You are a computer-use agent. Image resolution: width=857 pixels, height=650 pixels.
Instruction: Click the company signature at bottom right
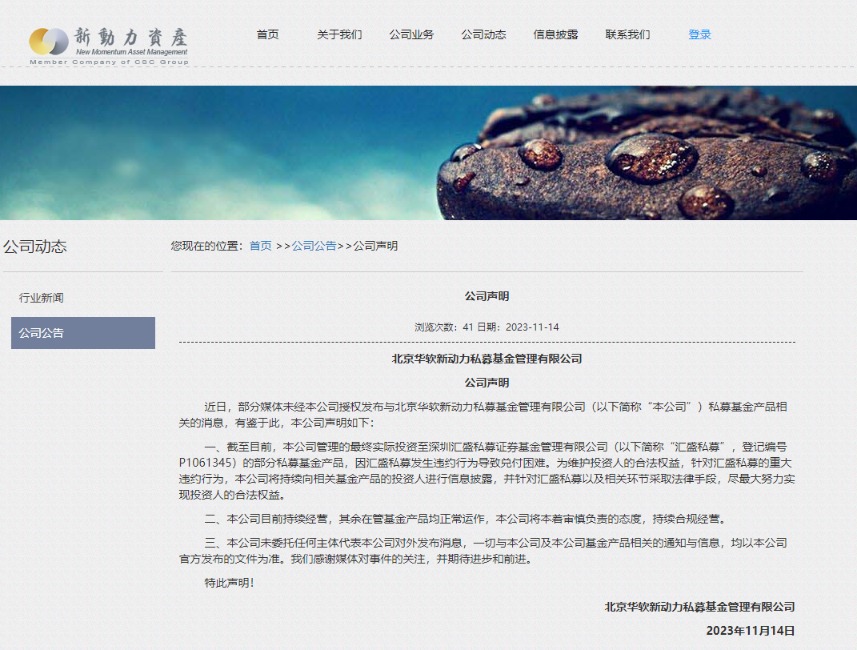coord(700,607)
